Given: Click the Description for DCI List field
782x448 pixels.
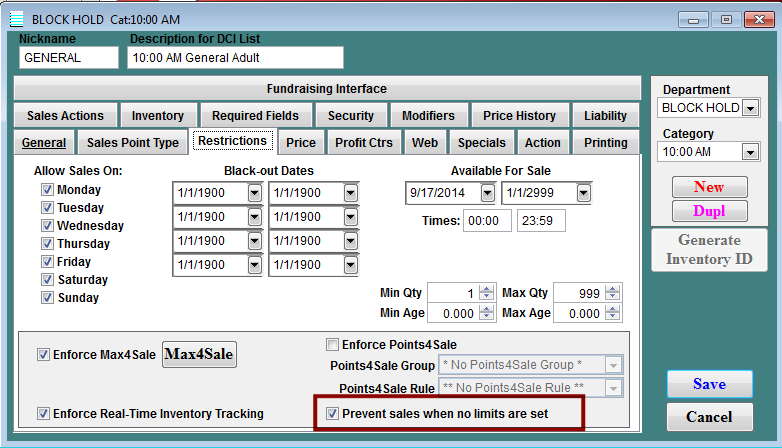Looking at the screenshot, I should (x=235, y=58).
